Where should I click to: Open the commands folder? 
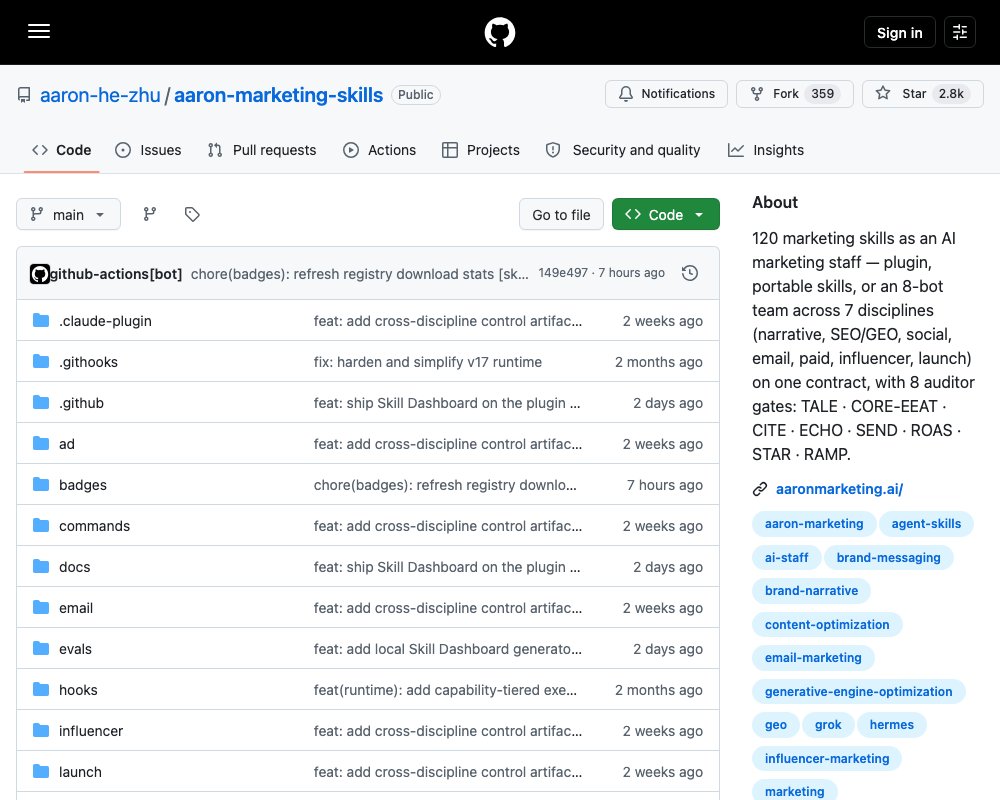(94, 526)
